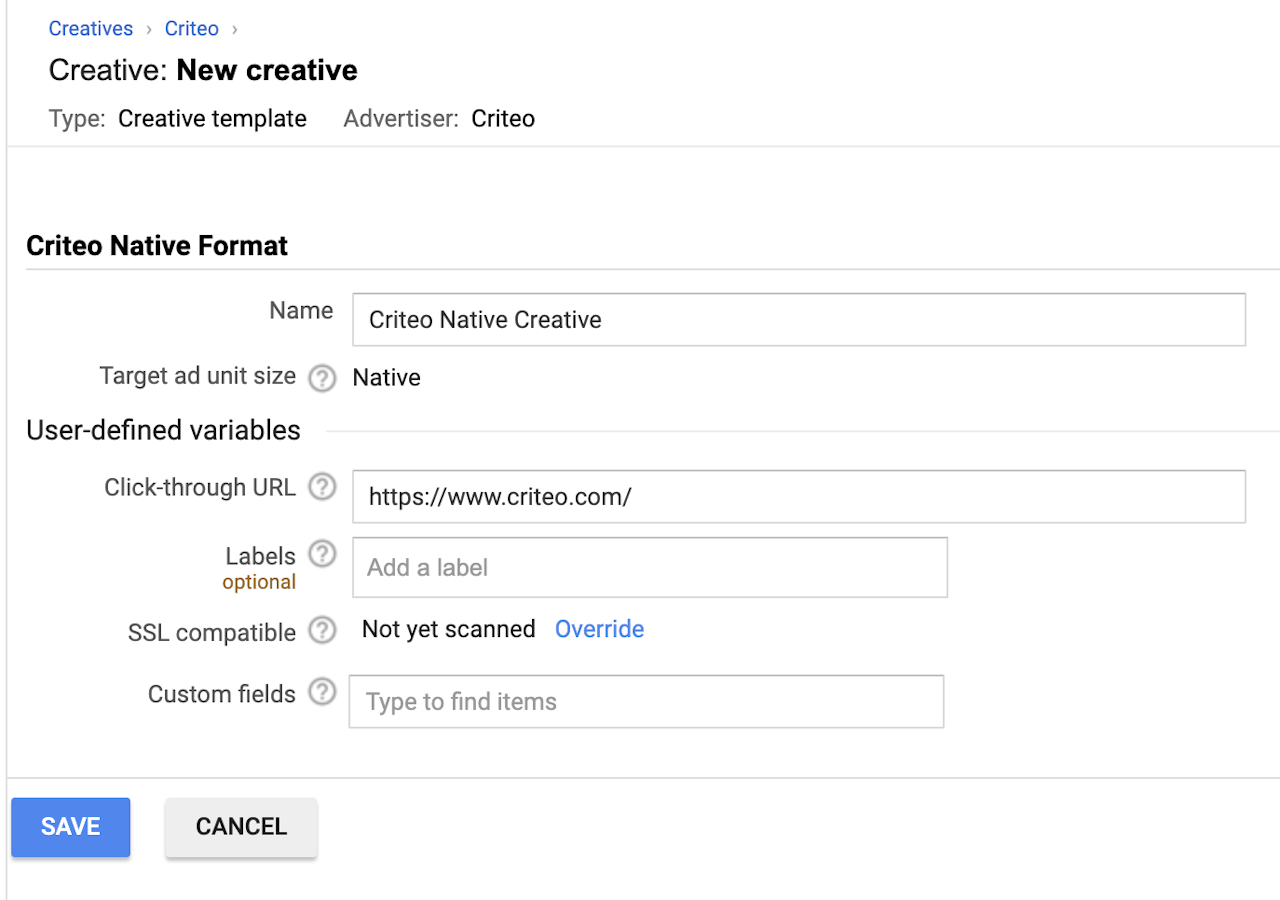This screenshot has width=1280, height=900.
Task: Show help for Custom fields
Action: click(322, 692)
